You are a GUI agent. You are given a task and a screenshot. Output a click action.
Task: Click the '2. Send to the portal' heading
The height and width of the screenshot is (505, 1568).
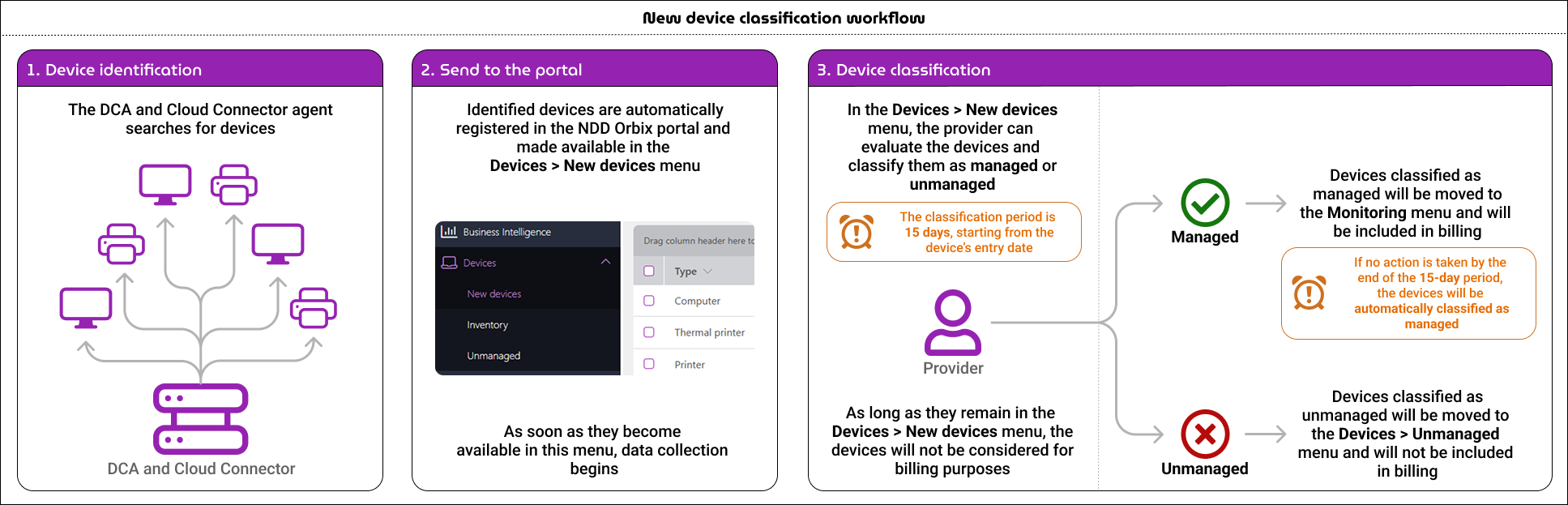click(502, 70)
